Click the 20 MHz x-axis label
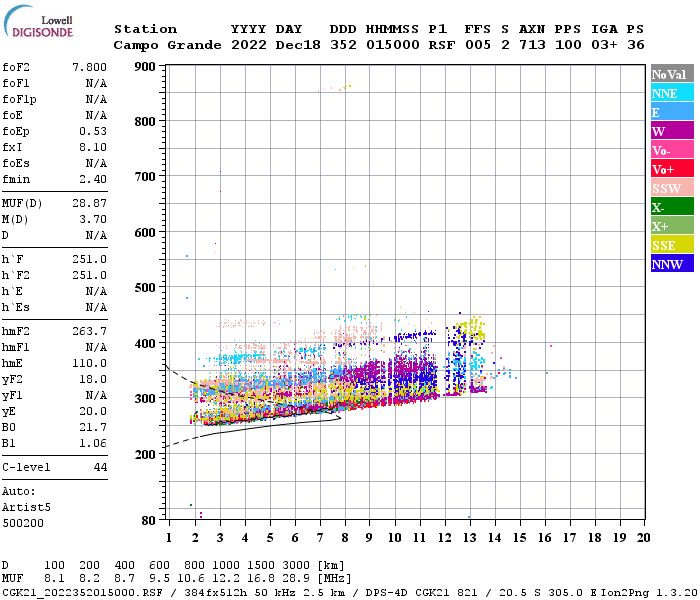 point(643,538)
